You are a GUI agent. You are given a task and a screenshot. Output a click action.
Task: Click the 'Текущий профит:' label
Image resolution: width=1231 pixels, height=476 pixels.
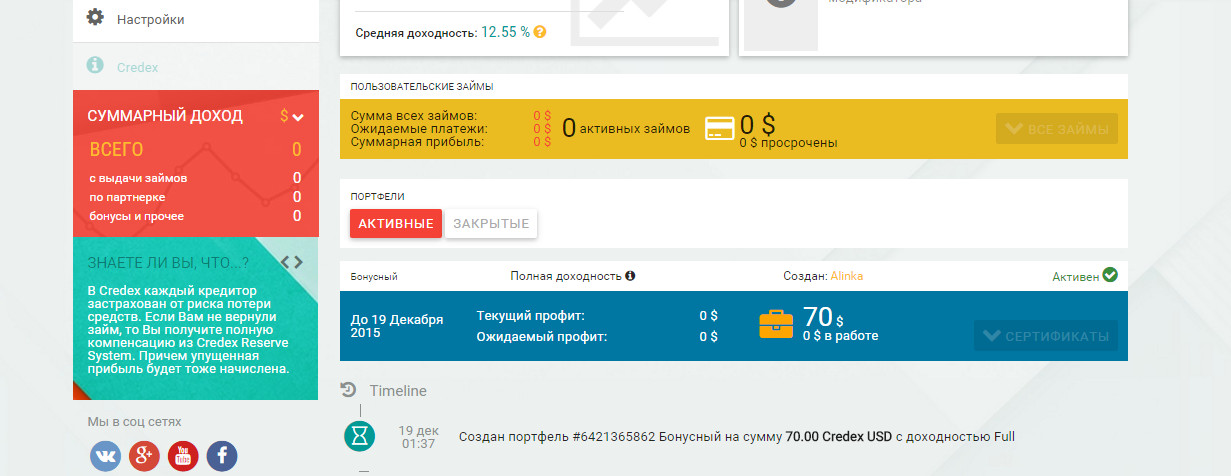(x=531, y=316)
